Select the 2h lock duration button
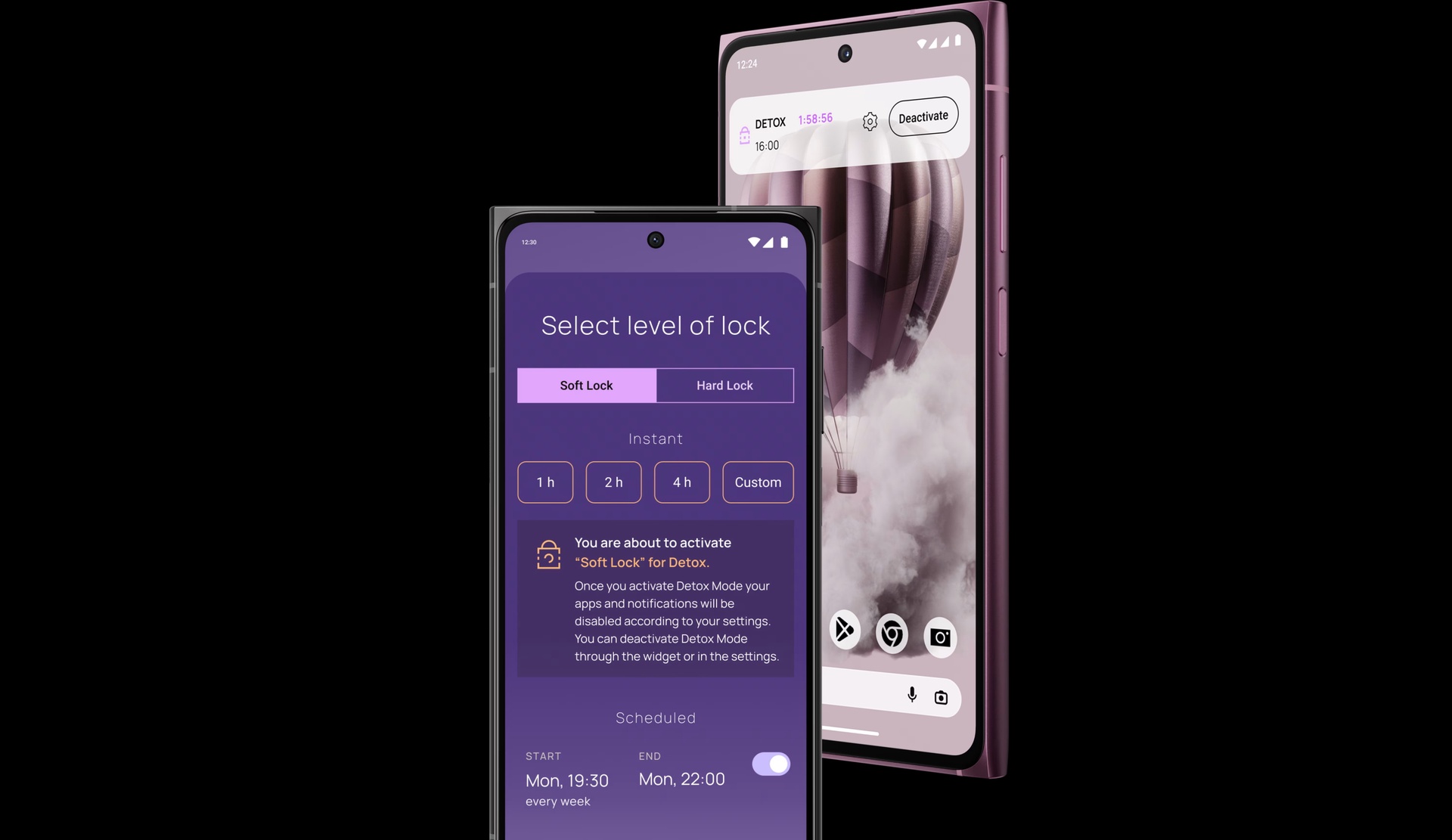 pyautogui.click(x=613, y=482)
